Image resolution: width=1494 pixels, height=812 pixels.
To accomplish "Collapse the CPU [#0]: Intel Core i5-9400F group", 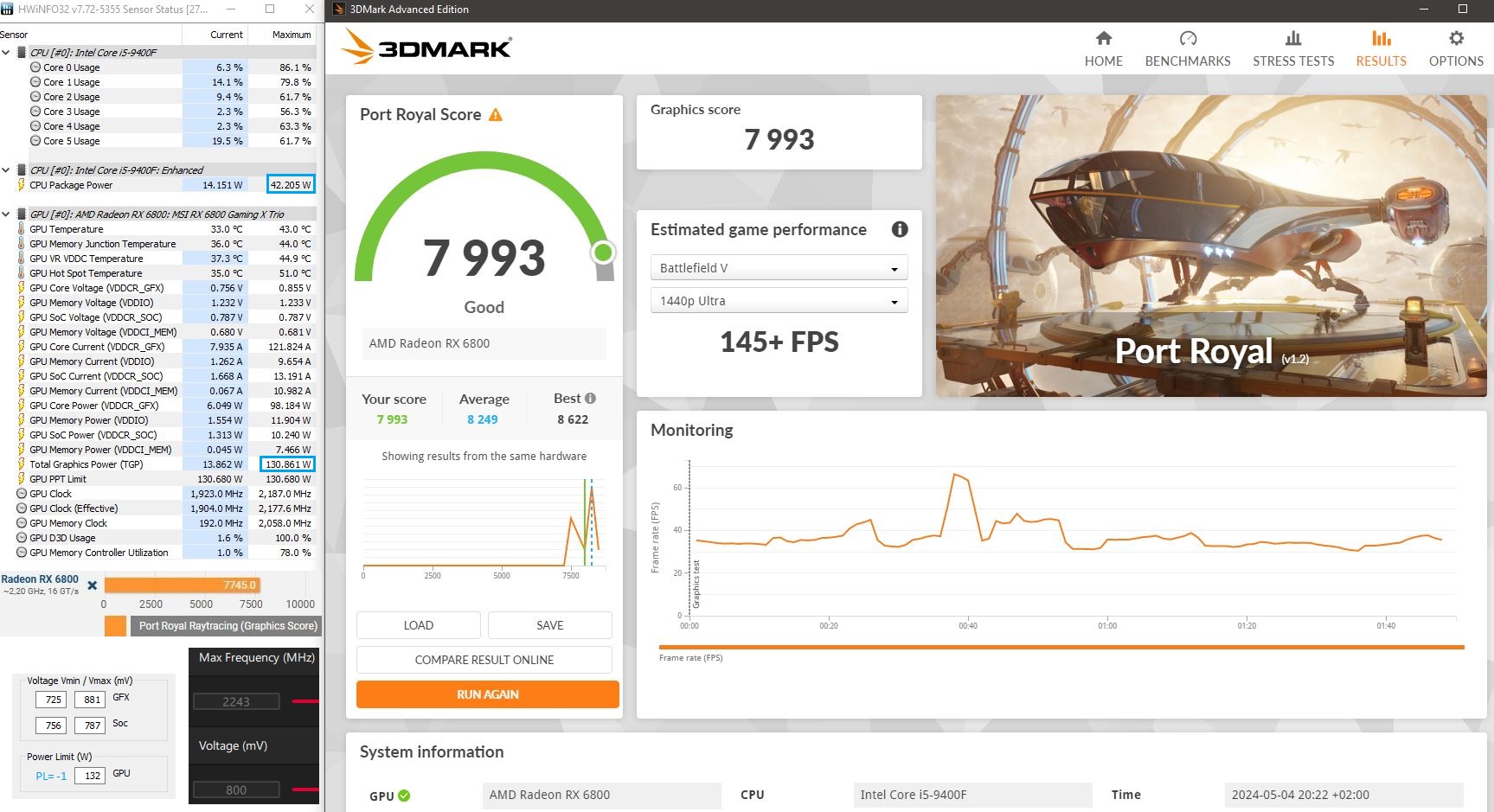I will 6,53.
